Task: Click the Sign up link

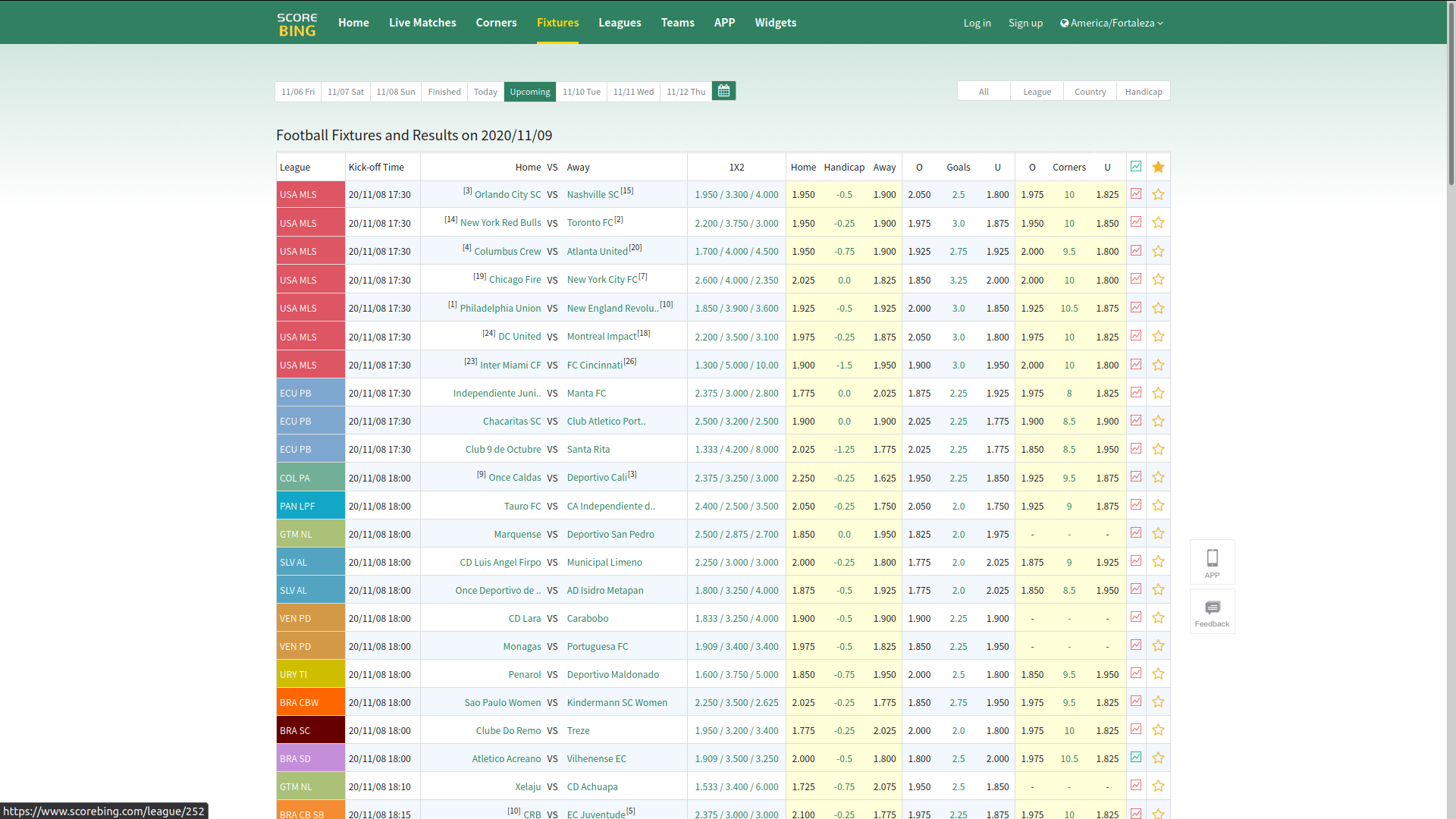Action: coord(1025,23)
